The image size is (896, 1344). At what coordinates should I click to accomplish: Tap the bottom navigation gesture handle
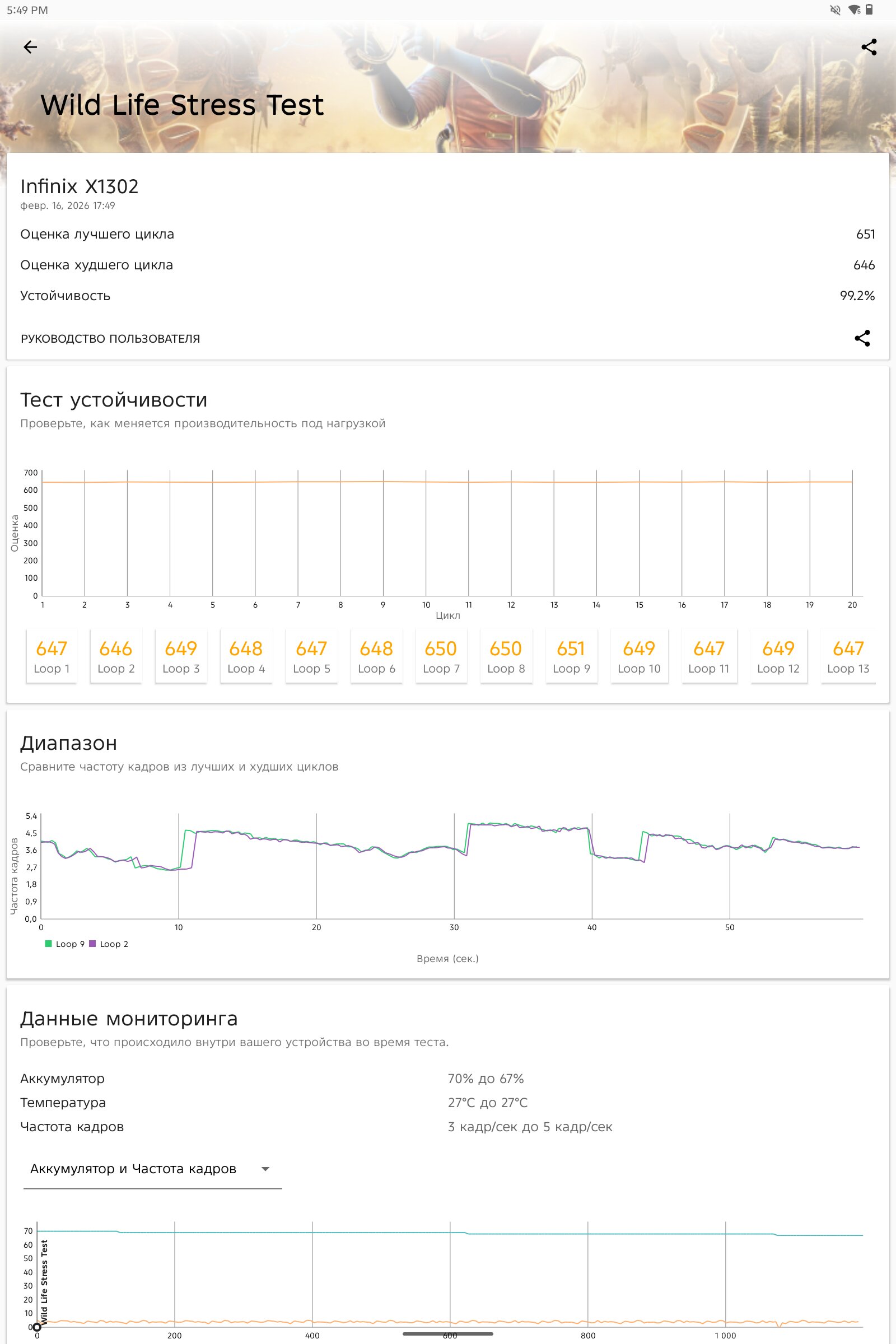(x=447, y=1334)
